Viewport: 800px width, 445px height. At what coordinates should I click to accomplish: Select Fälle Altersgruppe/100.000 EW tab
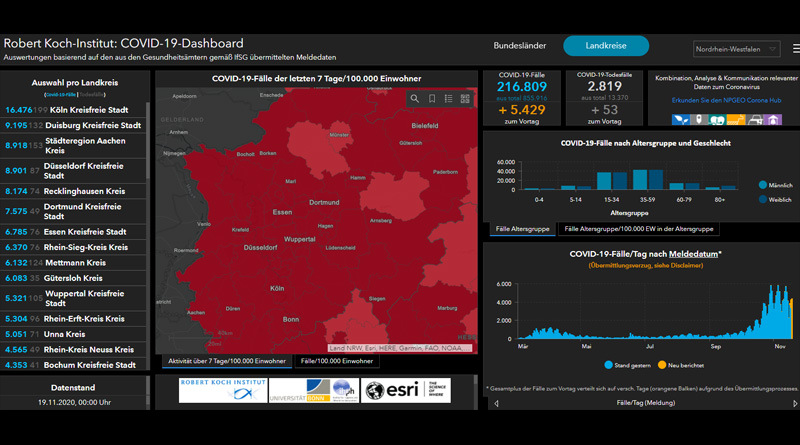coord(639,229)
